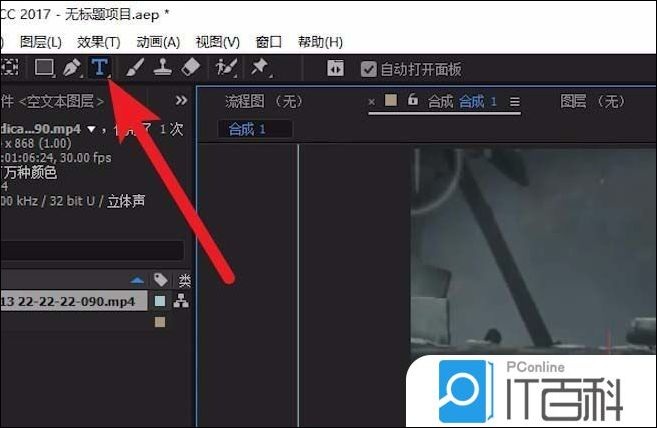Close the 合成 1 composition panel
657x428 pixels.
point(371,102)
